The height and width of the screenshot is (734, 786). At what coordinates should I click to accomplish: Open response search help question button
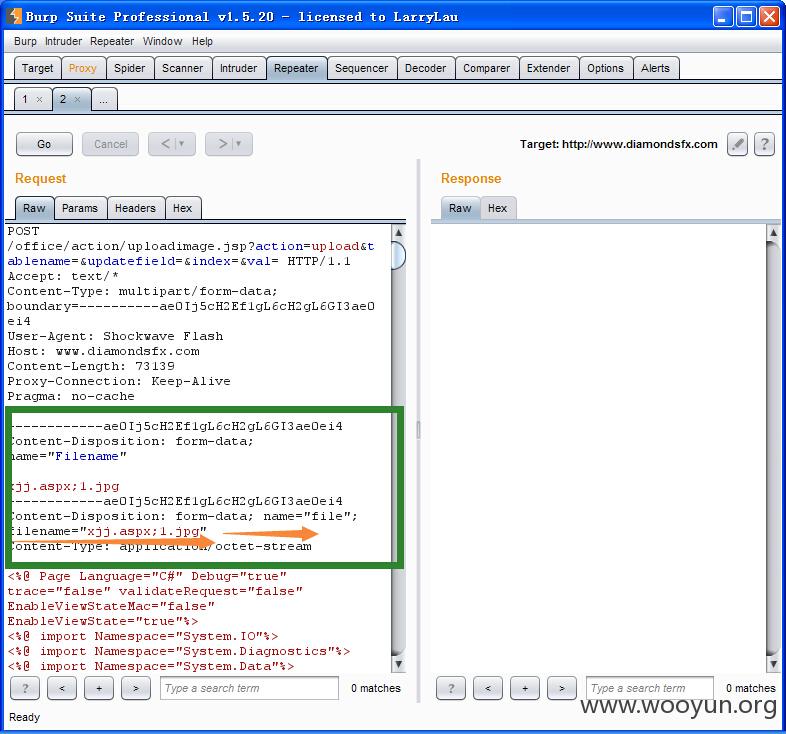(x=451, y=688)
